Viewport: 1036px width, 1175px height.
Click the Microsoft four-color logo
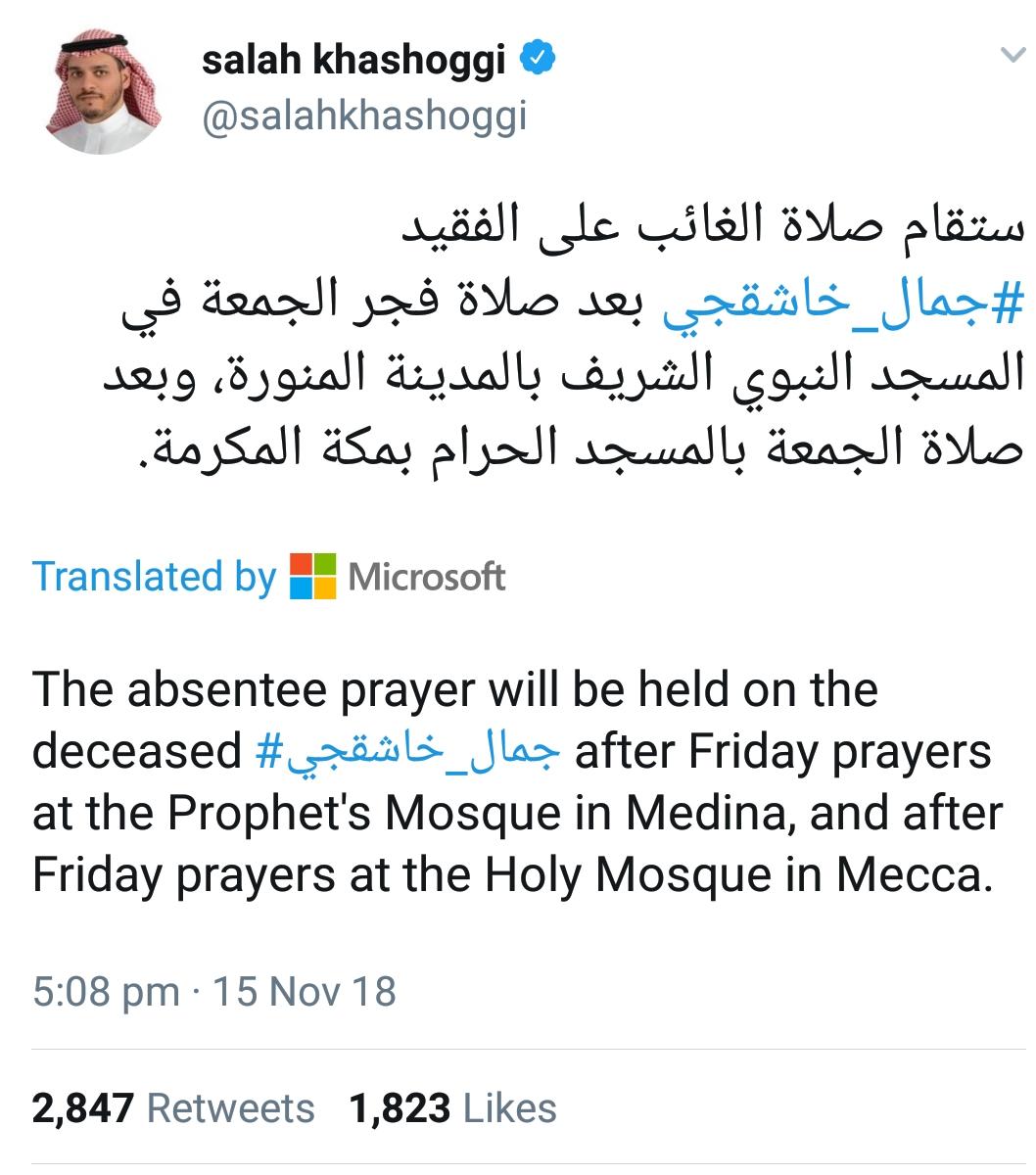pyautogui.click(x=313, y=576)
